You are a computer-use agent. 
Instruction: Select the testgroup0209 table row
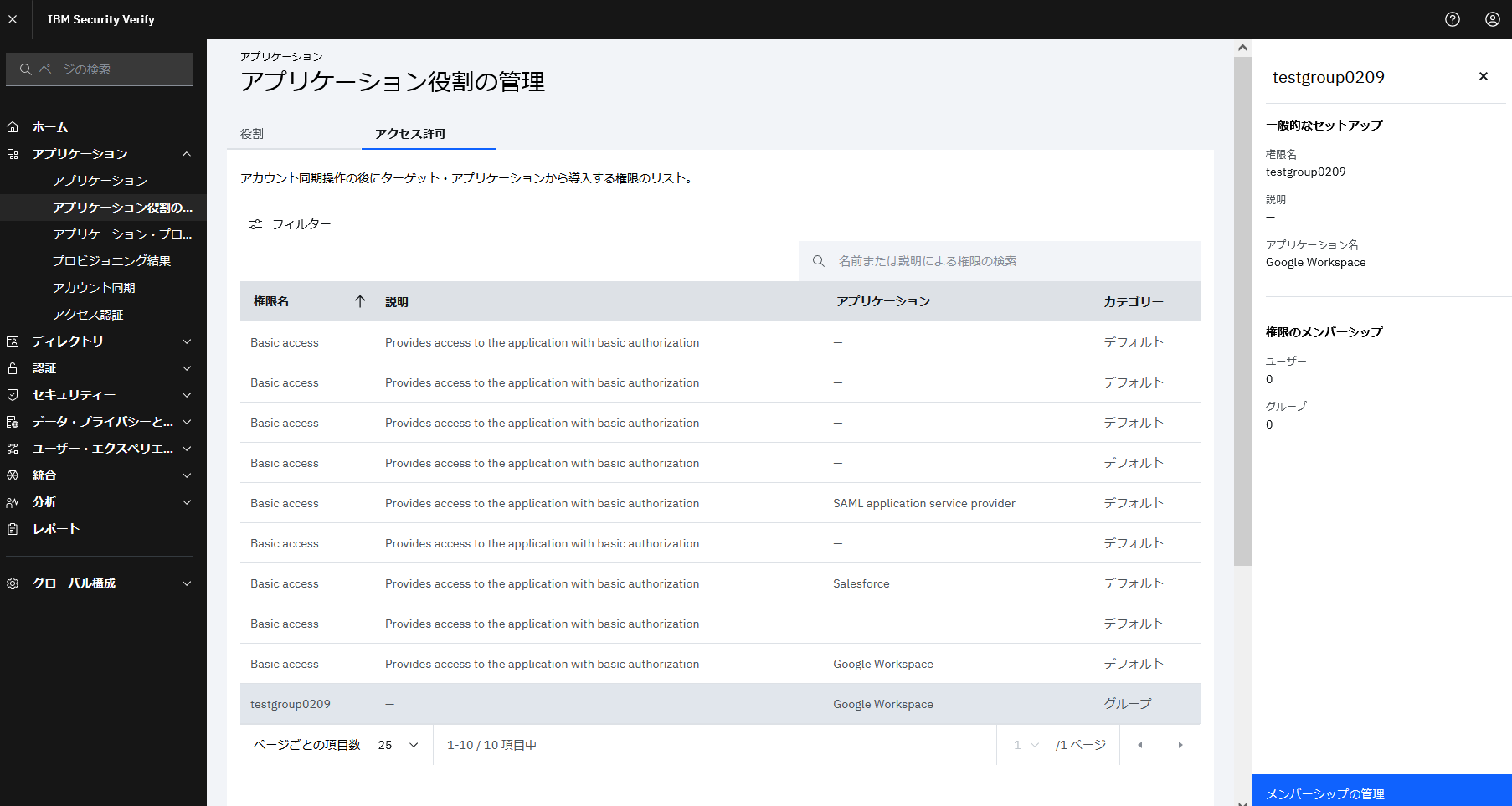point(720,704)
